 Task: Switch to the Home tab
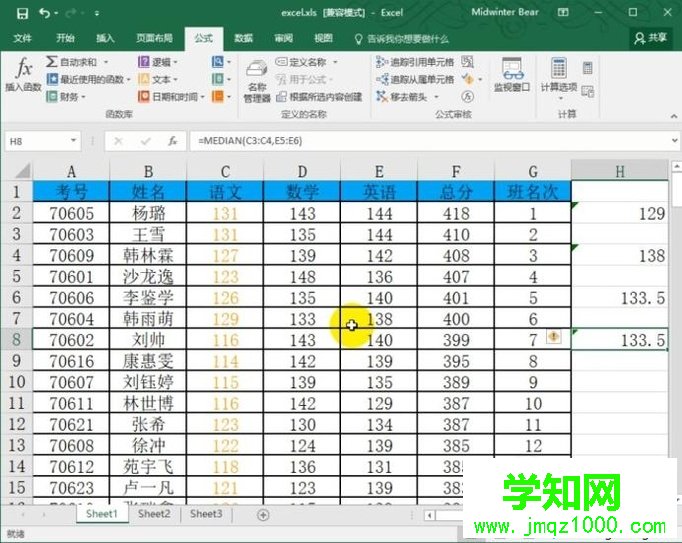point(65,38)
